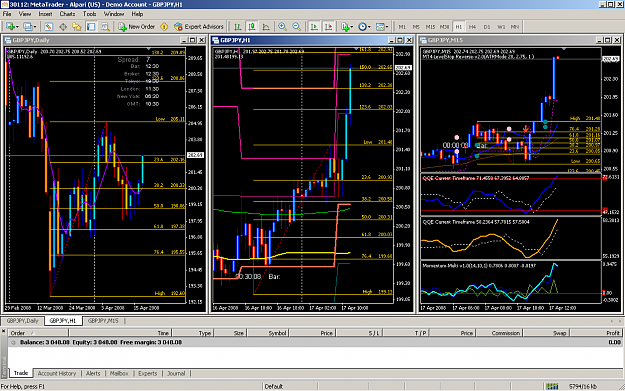Viewport: 625px width, 391px height.
Task: Toggle the Navigator folder-star icon
Action: (x=77, y=27)
